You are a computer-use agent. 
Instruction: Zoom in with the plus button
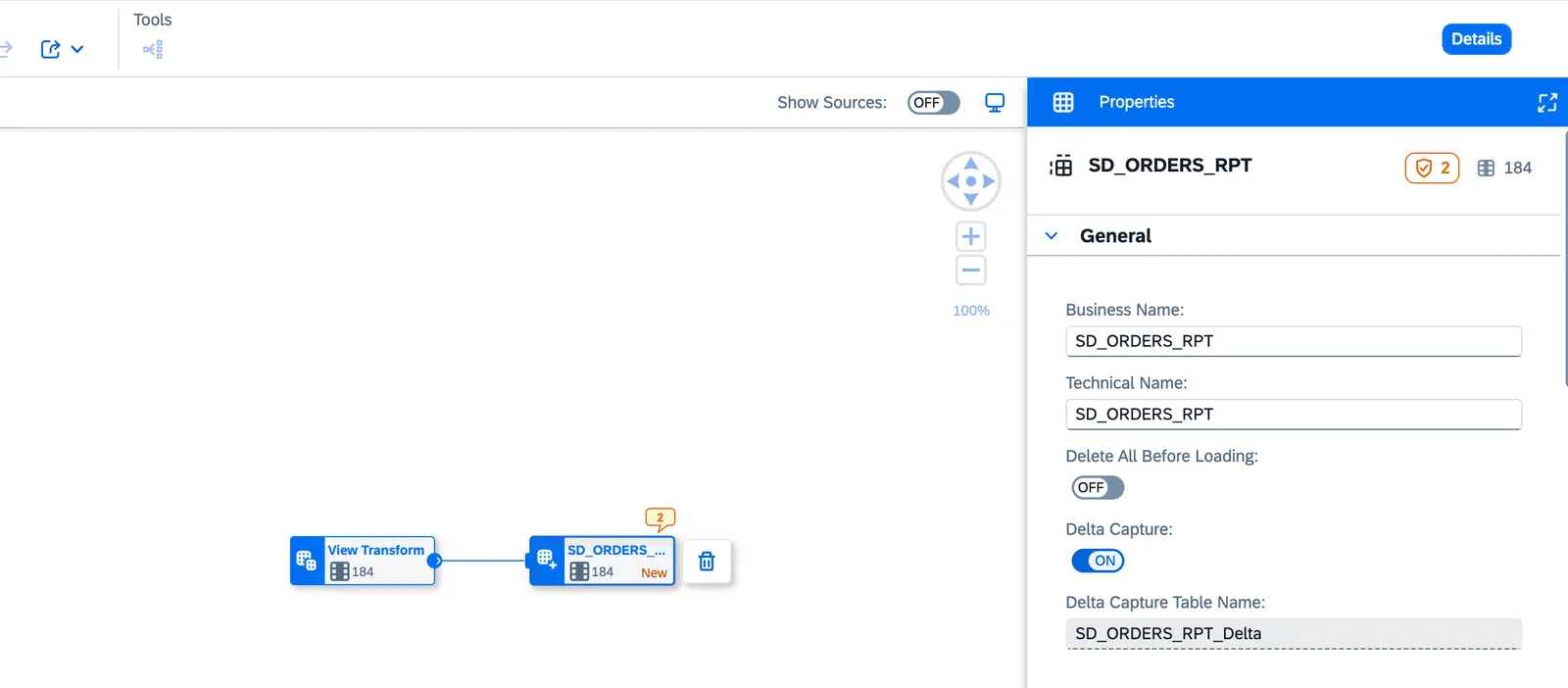970,236
